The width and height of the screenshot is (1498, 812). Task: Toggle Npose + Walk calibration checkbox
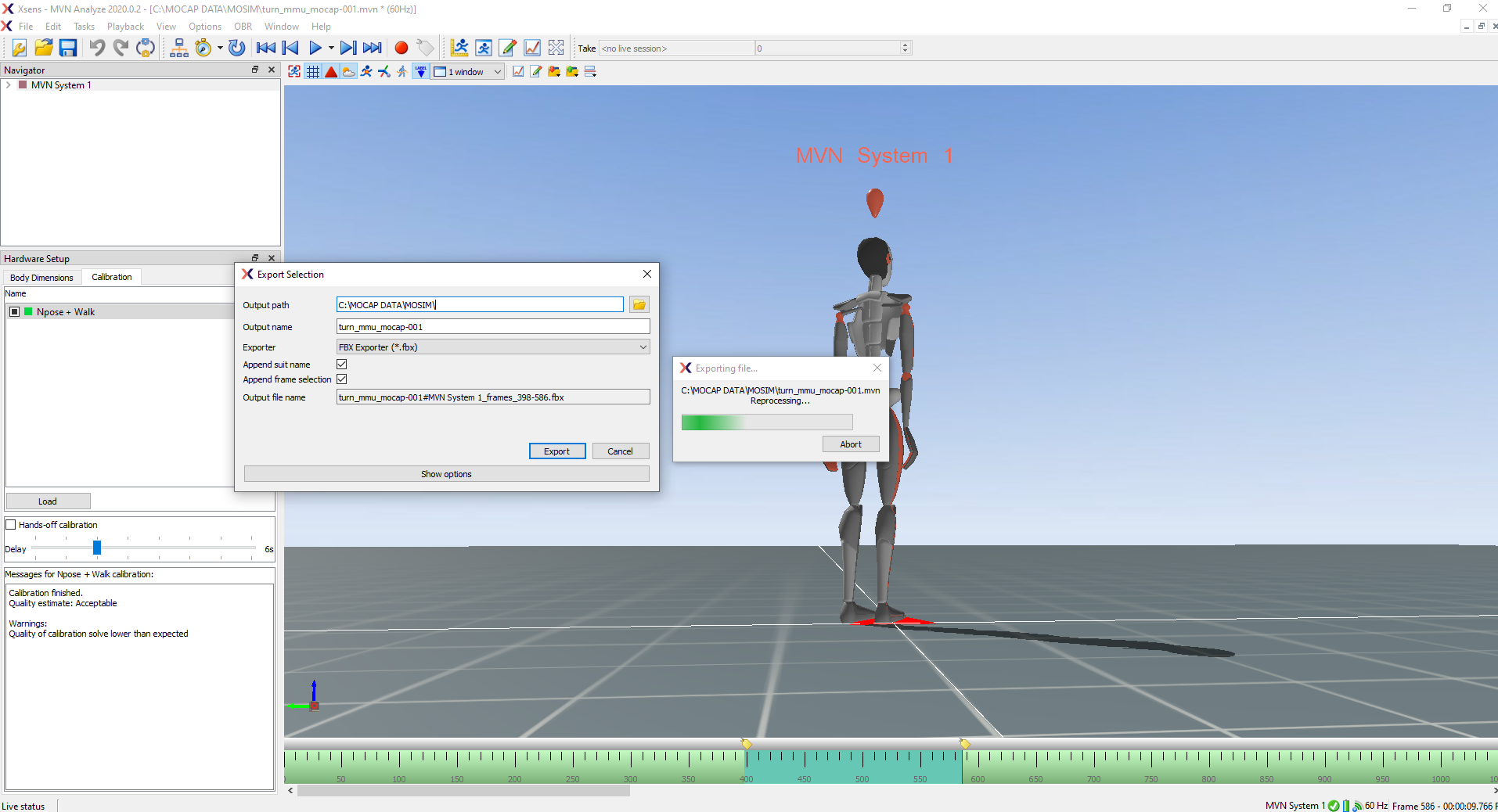(x=15, y=312)
